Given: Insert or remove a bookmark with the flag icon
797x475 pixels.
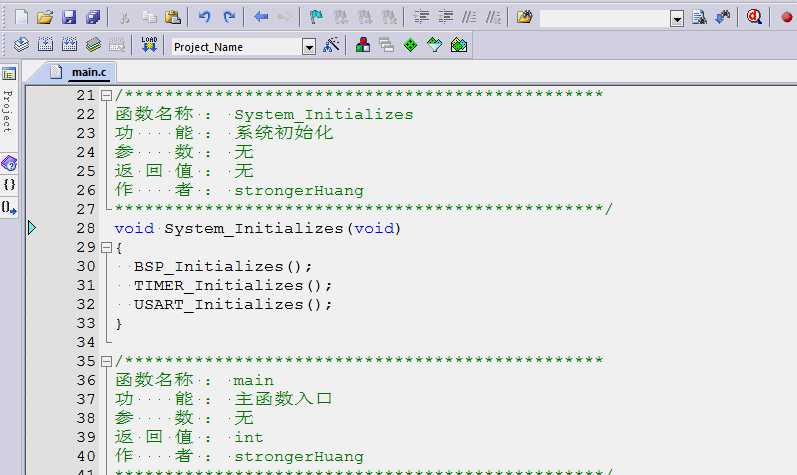Looking at the screenshot, I should click(316, 17).
